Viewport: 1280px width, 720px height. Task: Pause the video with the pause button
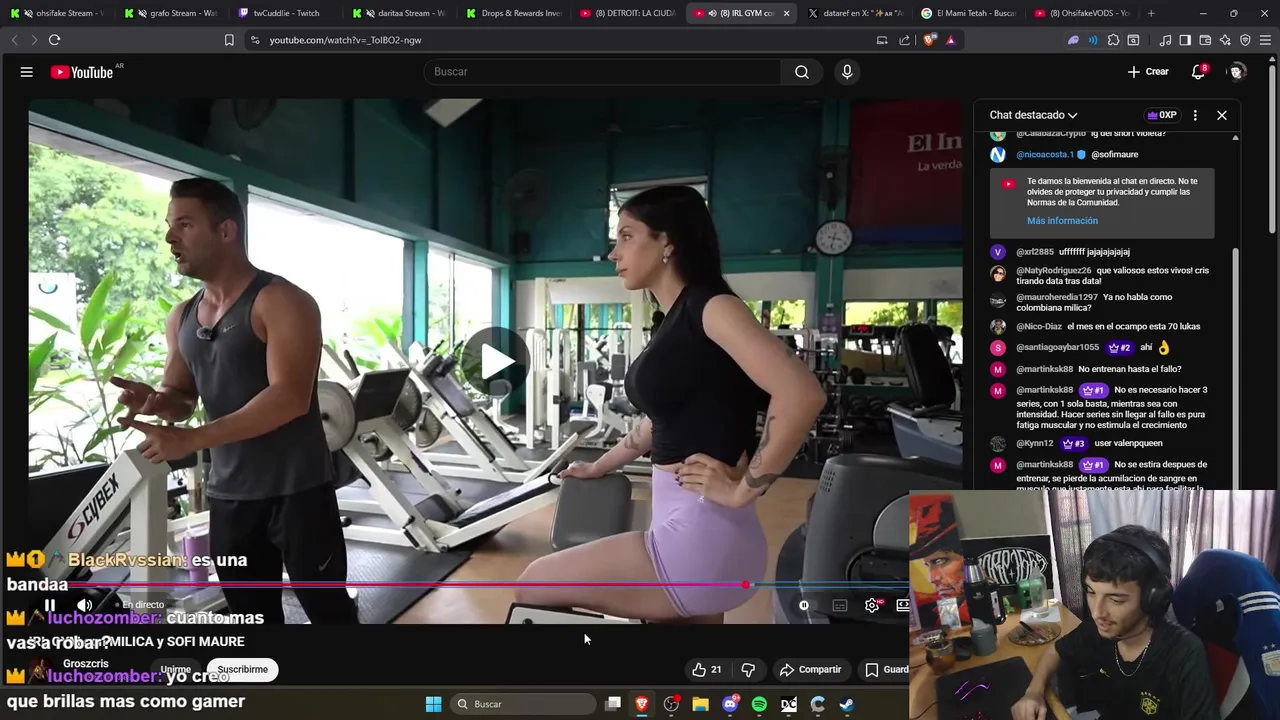pos(49,605)
